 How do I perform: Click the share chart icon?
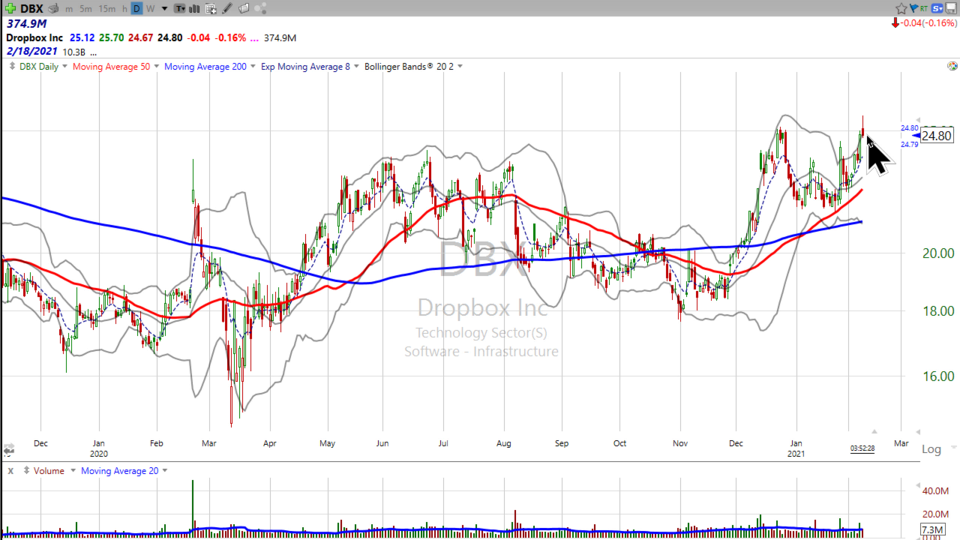point(260,9)
